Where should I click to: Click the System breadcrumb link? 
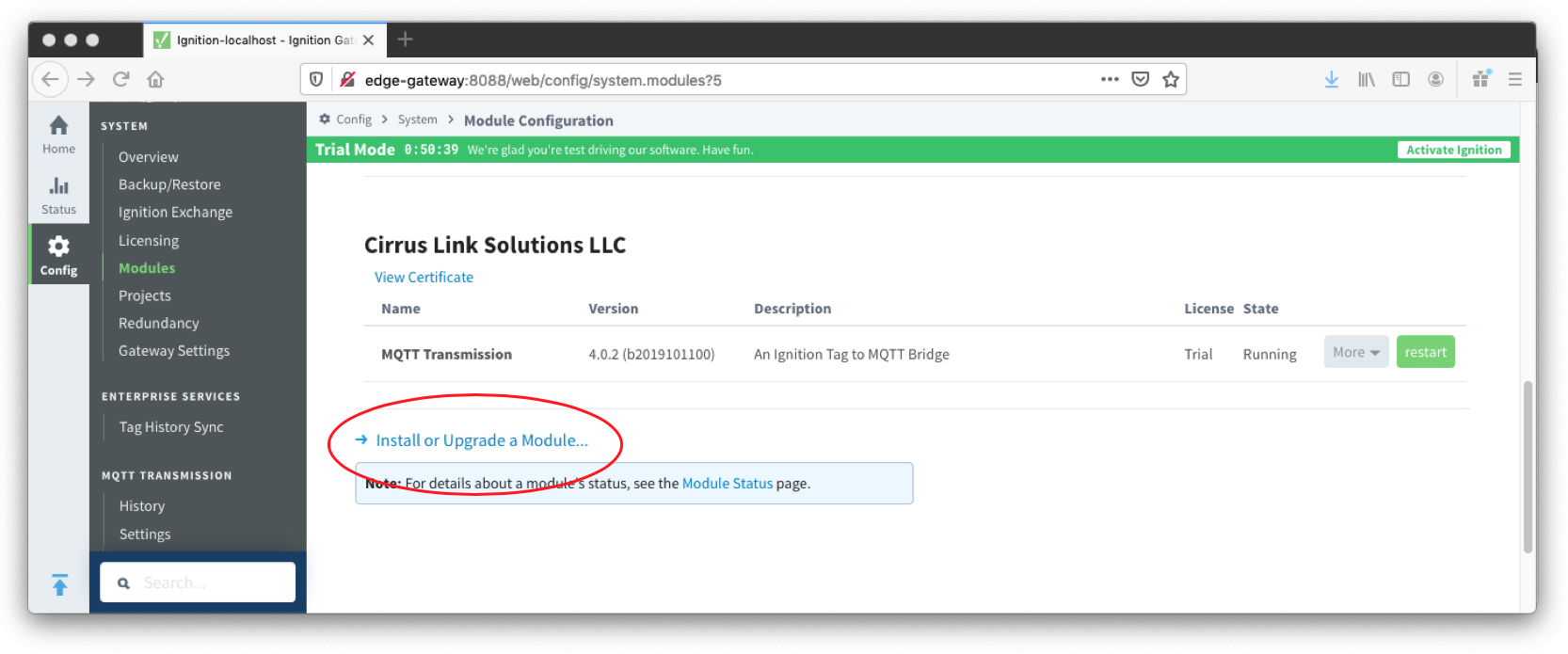pos(417,120)
